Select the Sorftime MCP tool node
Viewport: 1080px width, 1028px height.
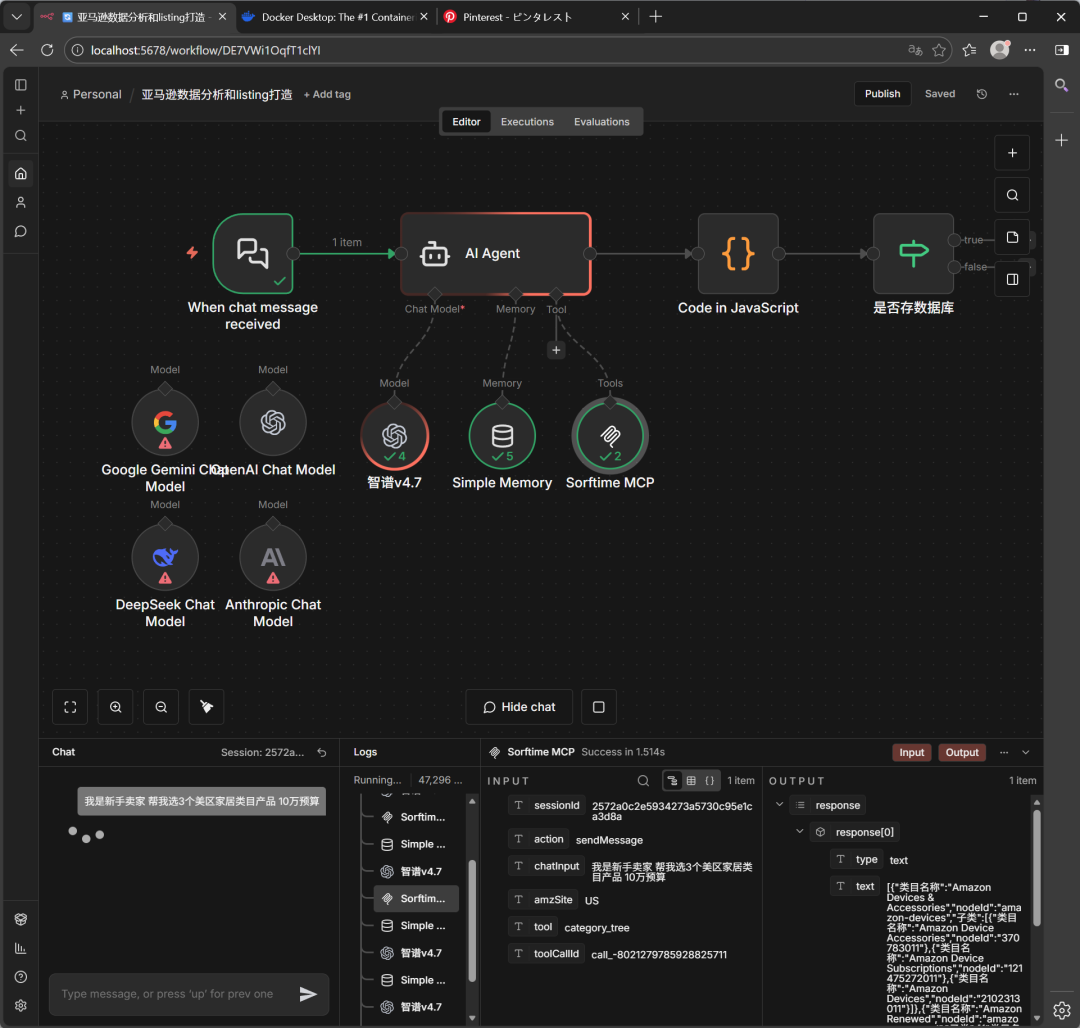pyautogui.click(x=609, y=436)
